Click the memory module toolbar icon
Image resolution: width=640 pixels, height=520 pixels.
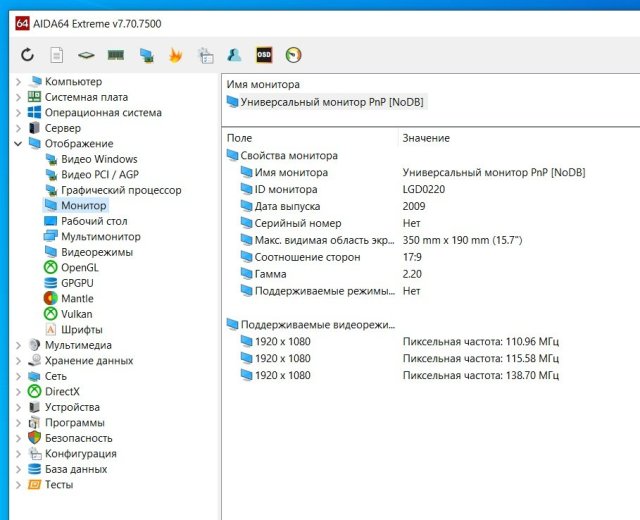(x=116, y=55)
